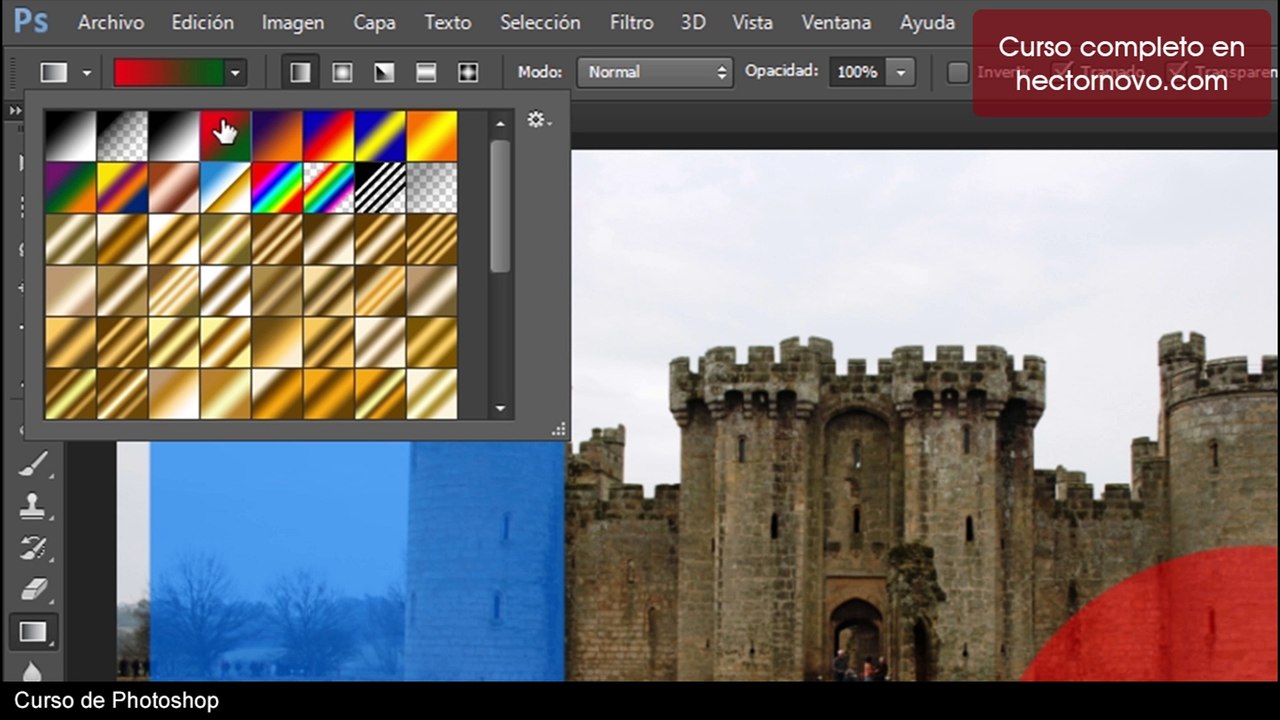
Task: Select the Clone Stamp tool
Action: point(33,506)
